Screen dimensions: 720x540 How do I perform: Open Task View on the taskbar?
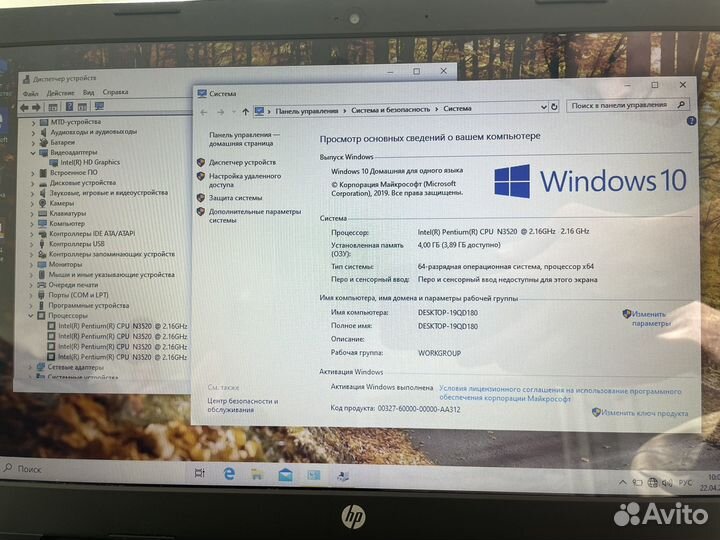pyautogui.click(x=200, y=472)
